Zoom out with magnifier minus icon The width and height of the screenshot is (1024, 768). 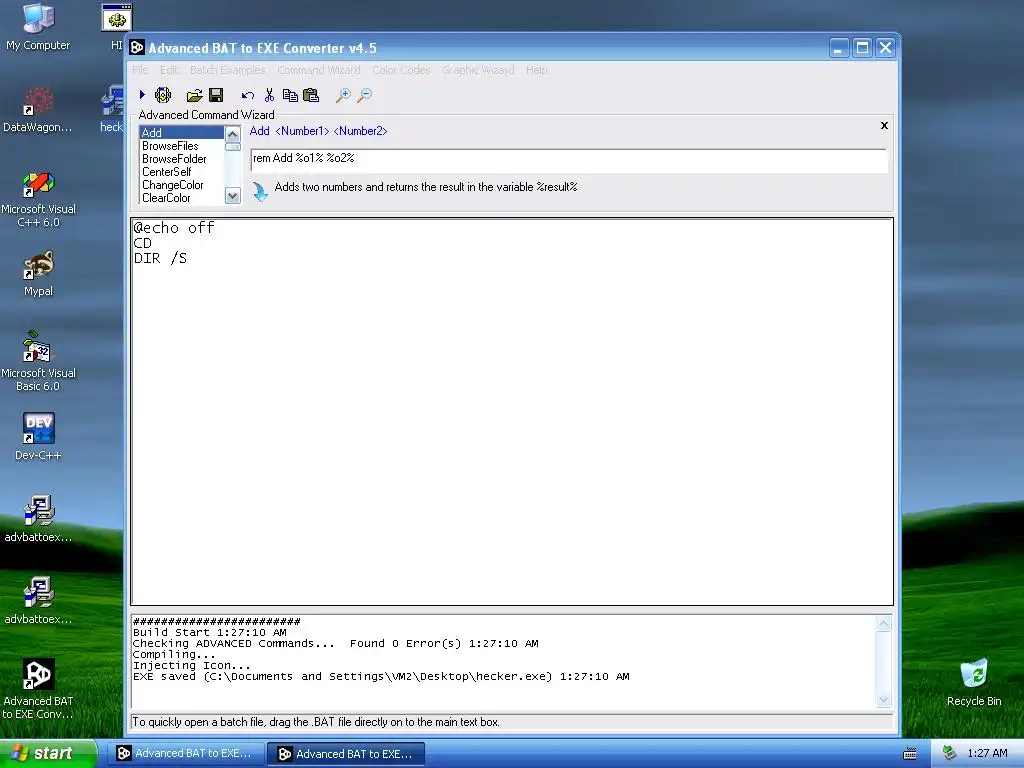click(x=364, y=96)
